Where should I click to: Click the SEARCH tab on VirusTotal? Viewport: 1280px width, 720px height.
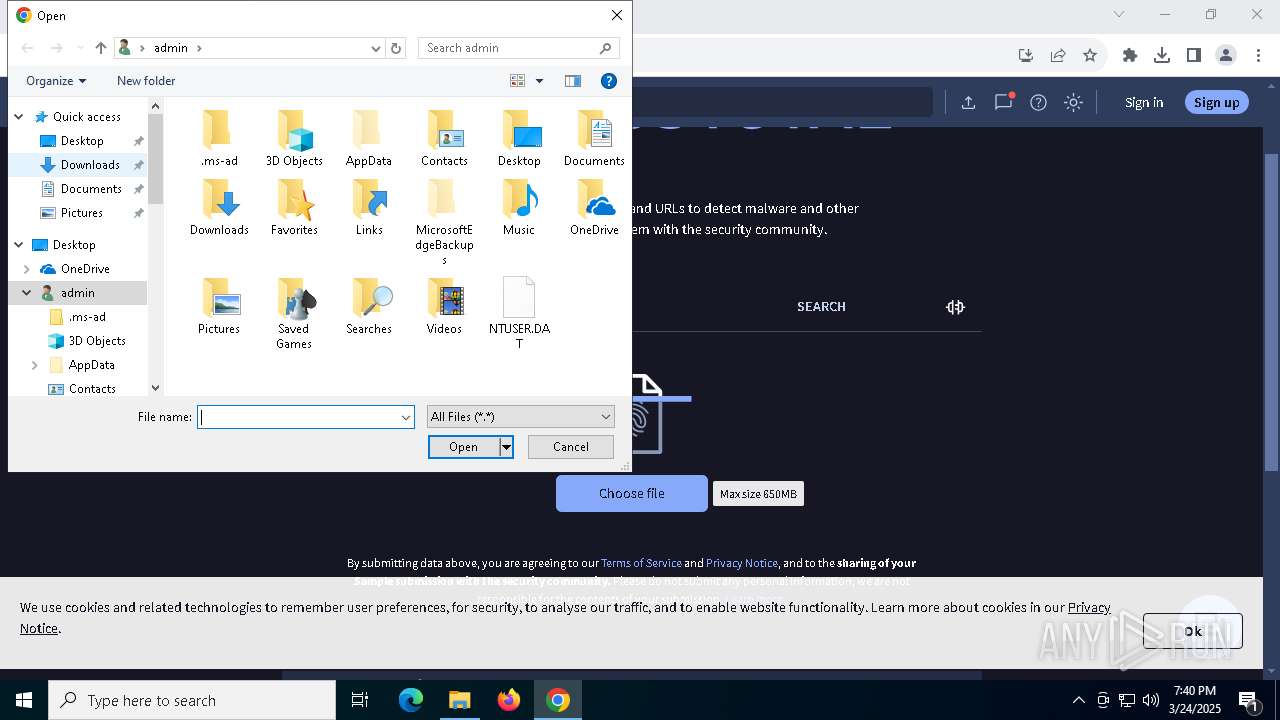821,307
